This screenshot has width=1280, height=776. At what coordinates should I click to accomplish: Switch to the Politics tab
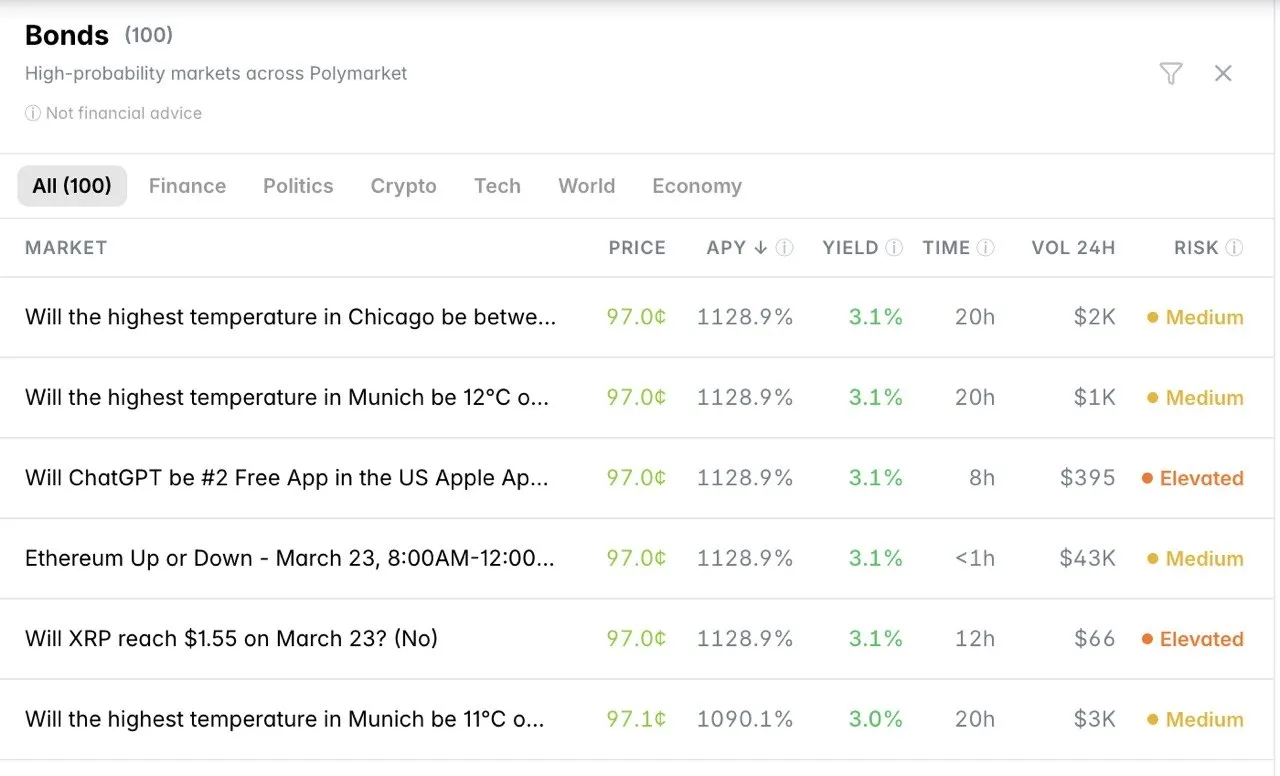click(298, 186)
